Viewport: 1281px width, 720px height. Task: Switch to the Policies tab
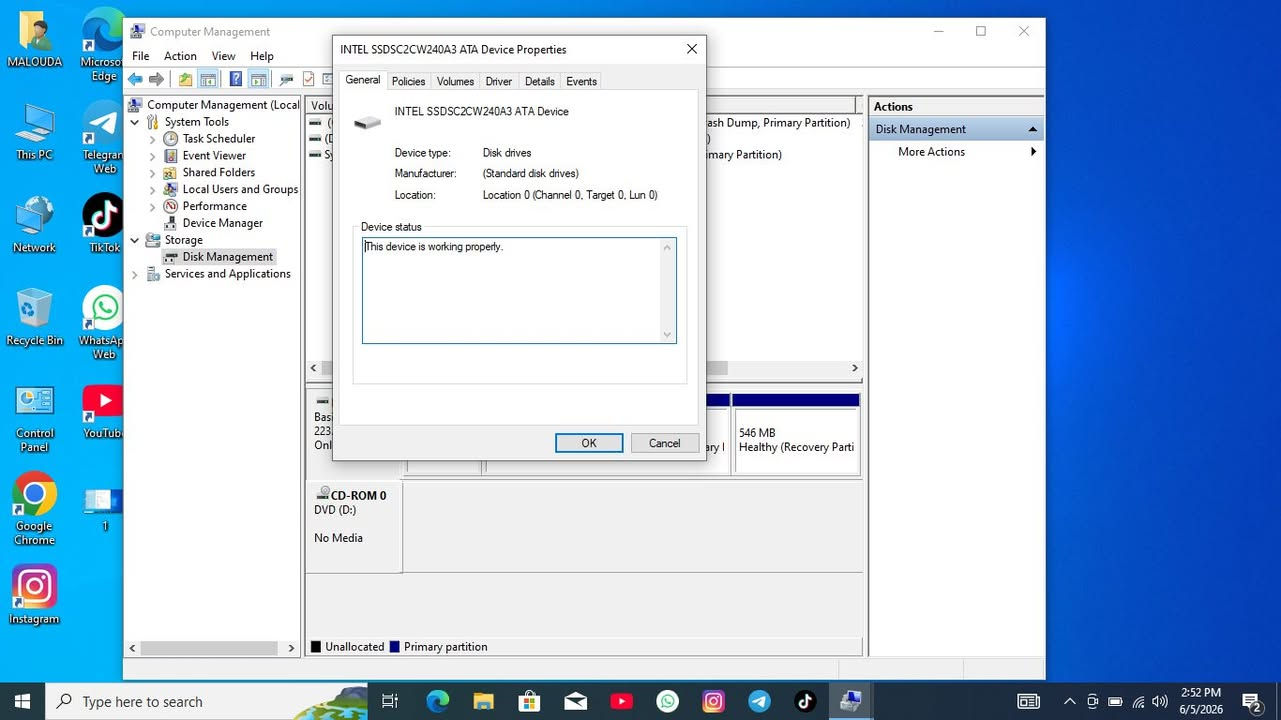pyautogui.click(x=408, y=82)
